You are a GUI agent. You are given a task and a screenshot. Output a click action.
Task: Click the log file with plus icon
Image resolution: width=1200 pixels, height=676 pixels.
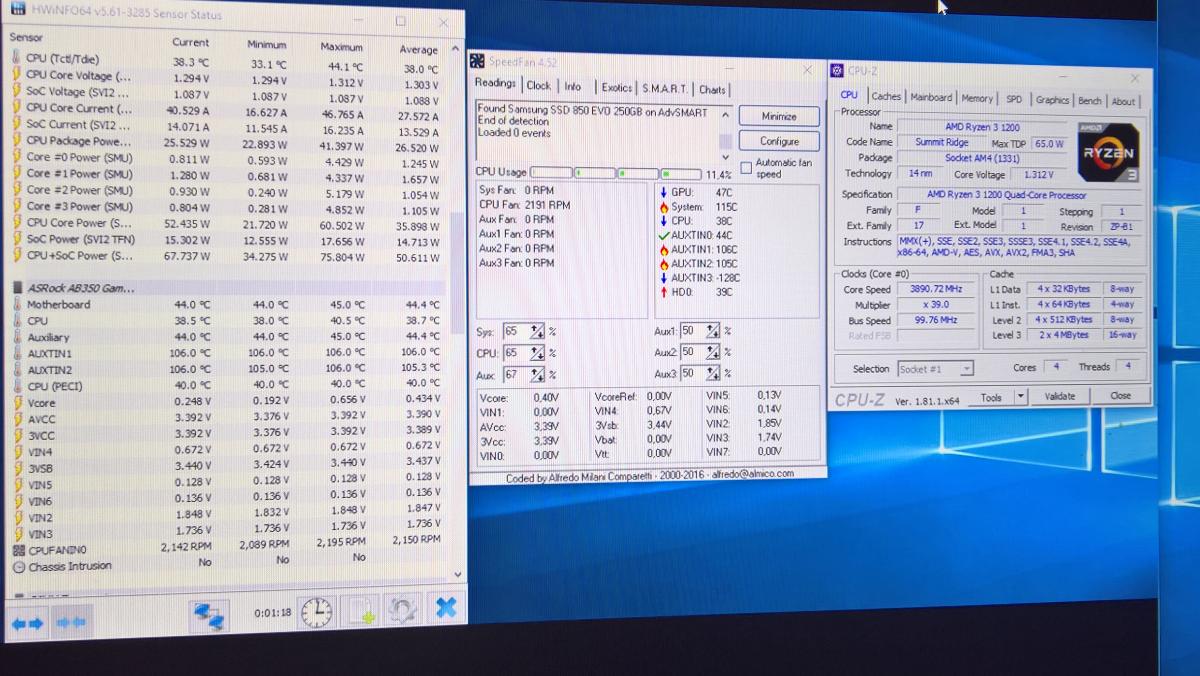pos(360,611)
